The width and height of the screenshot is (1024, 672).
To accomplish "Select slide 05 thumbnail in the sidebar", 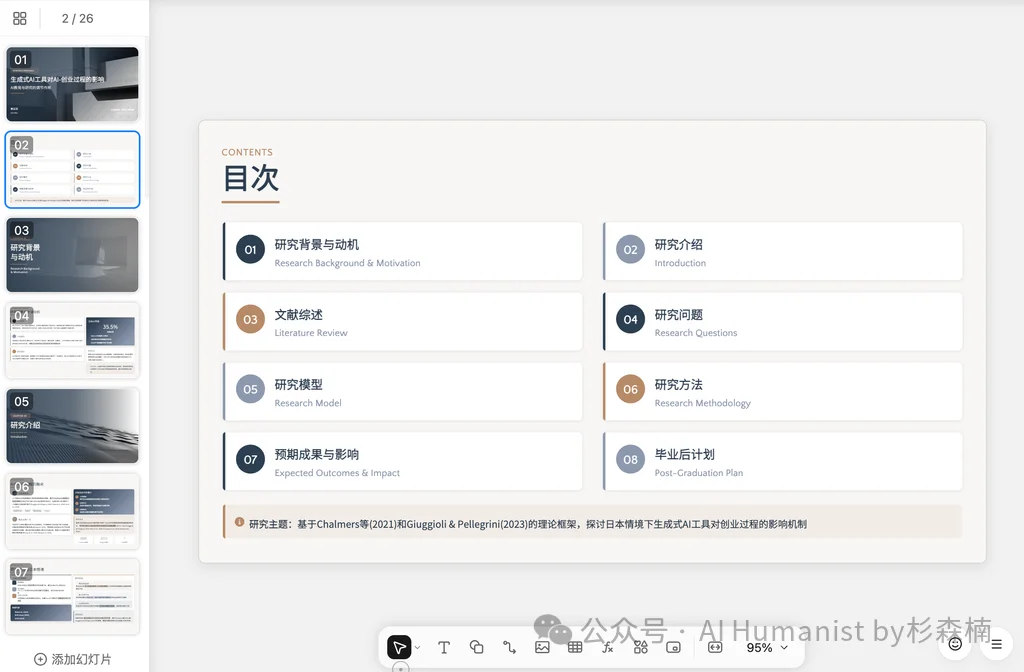I will [x=71, y=425].
